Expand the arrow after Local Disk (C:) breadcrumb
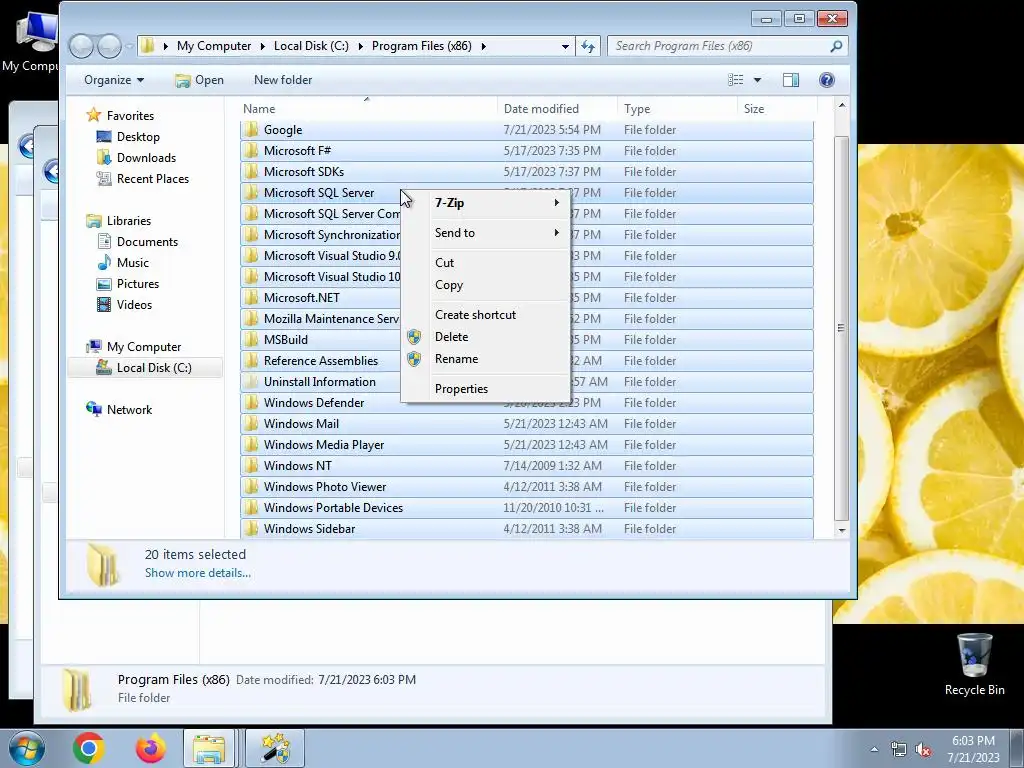The height and width of the screenshot is (768, 1024). [x=360, y=46]
